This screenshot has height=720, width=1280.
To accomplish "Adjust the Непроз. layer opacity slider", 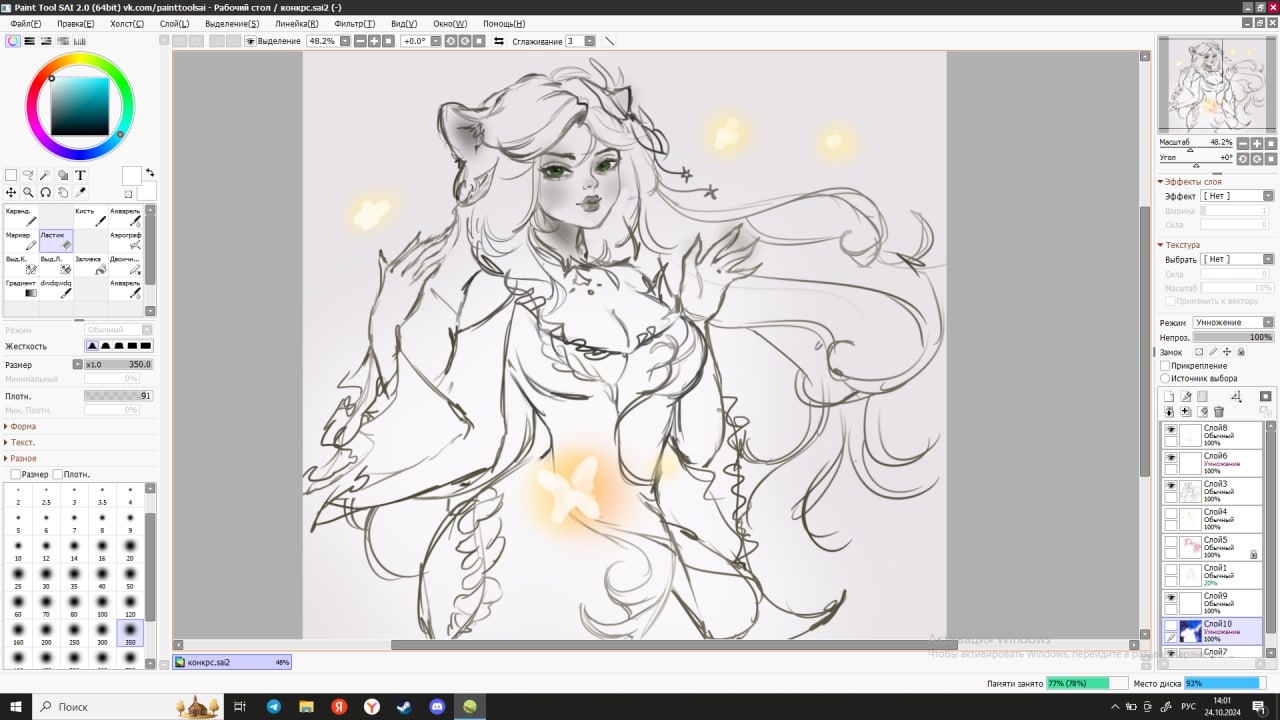I will (1233, 338).
